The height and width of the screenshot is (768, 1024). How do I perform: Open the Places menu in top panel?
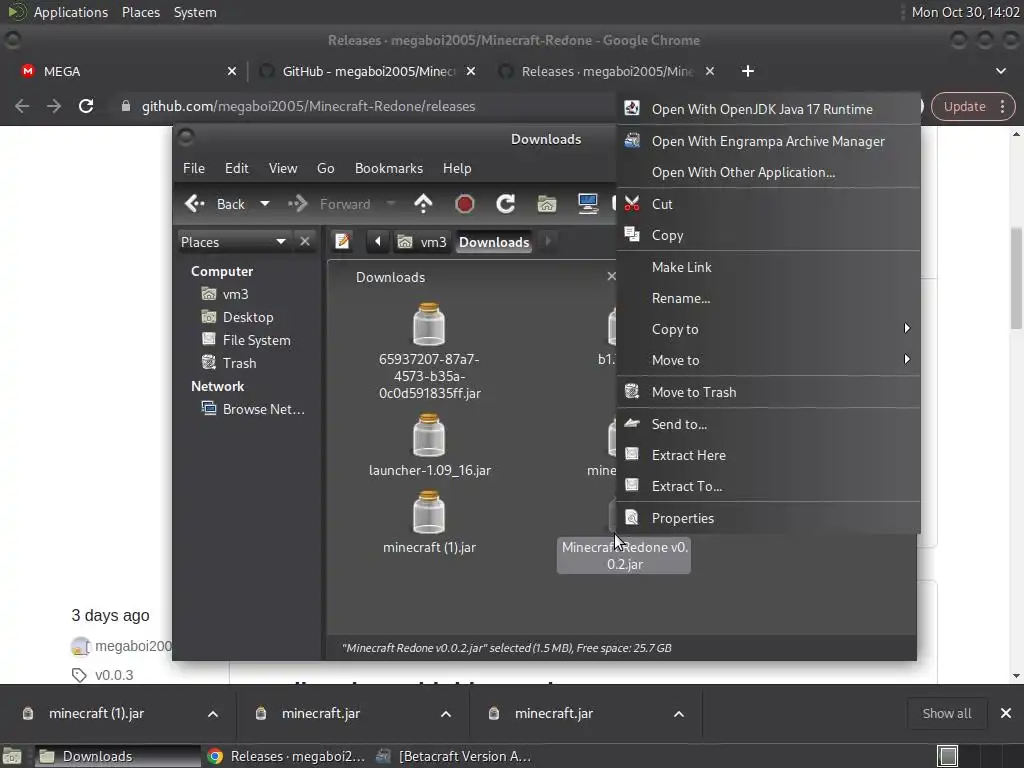[140, 12]
